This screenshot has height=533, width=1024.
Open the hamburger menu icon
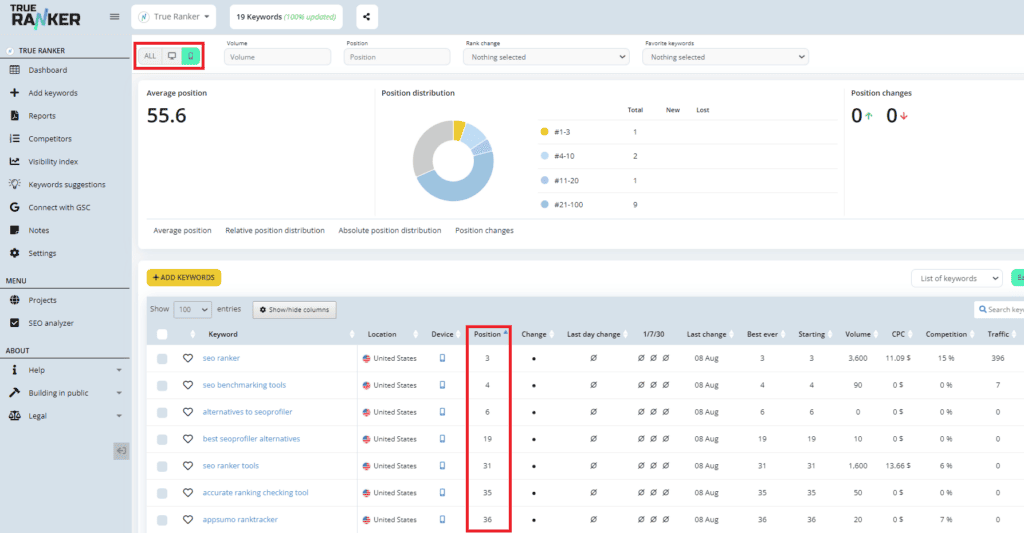point(114,16)
